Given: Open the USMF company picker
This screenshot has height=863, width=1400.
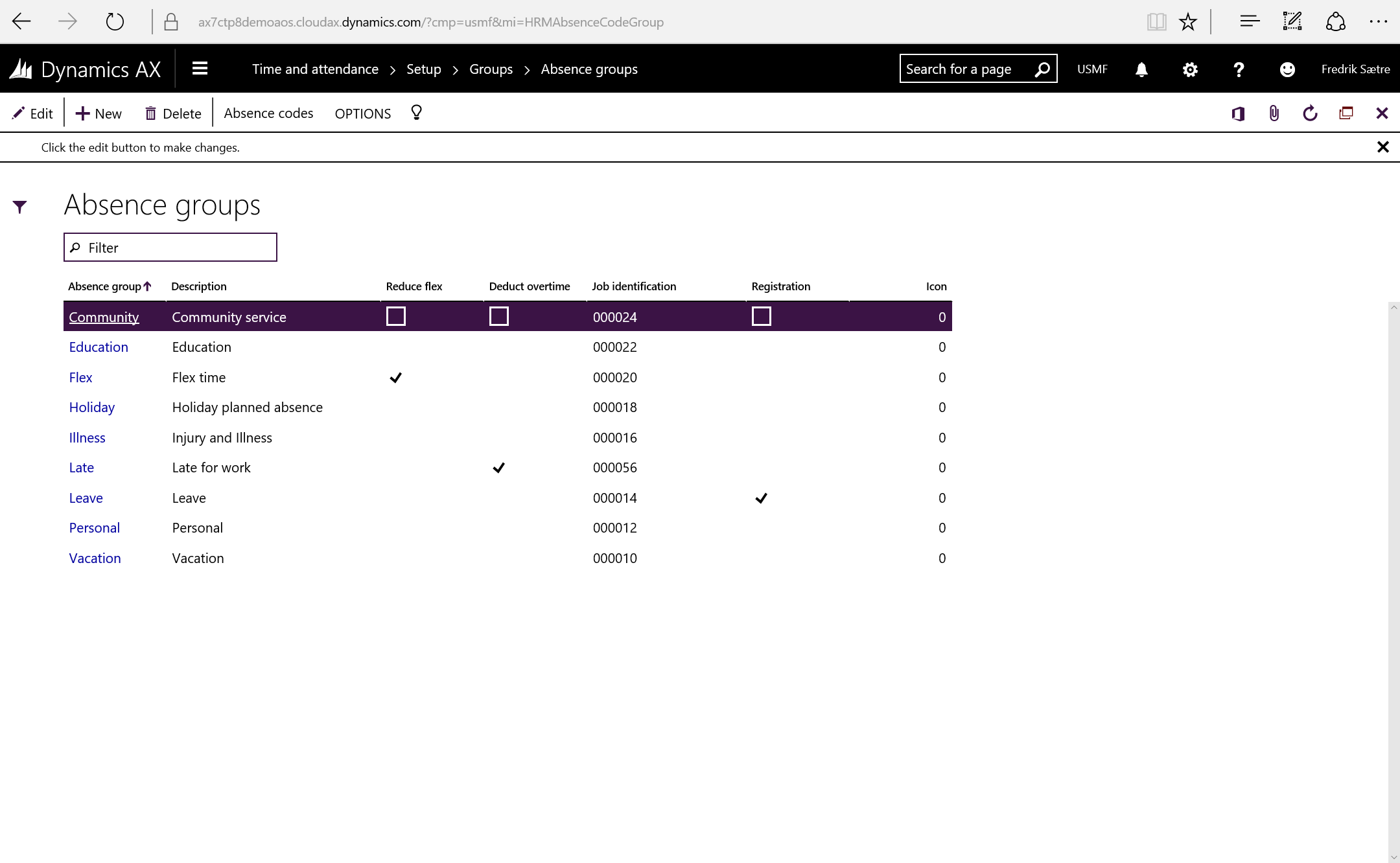Looking at the screenshot, I should click(x=1092, y=69).
